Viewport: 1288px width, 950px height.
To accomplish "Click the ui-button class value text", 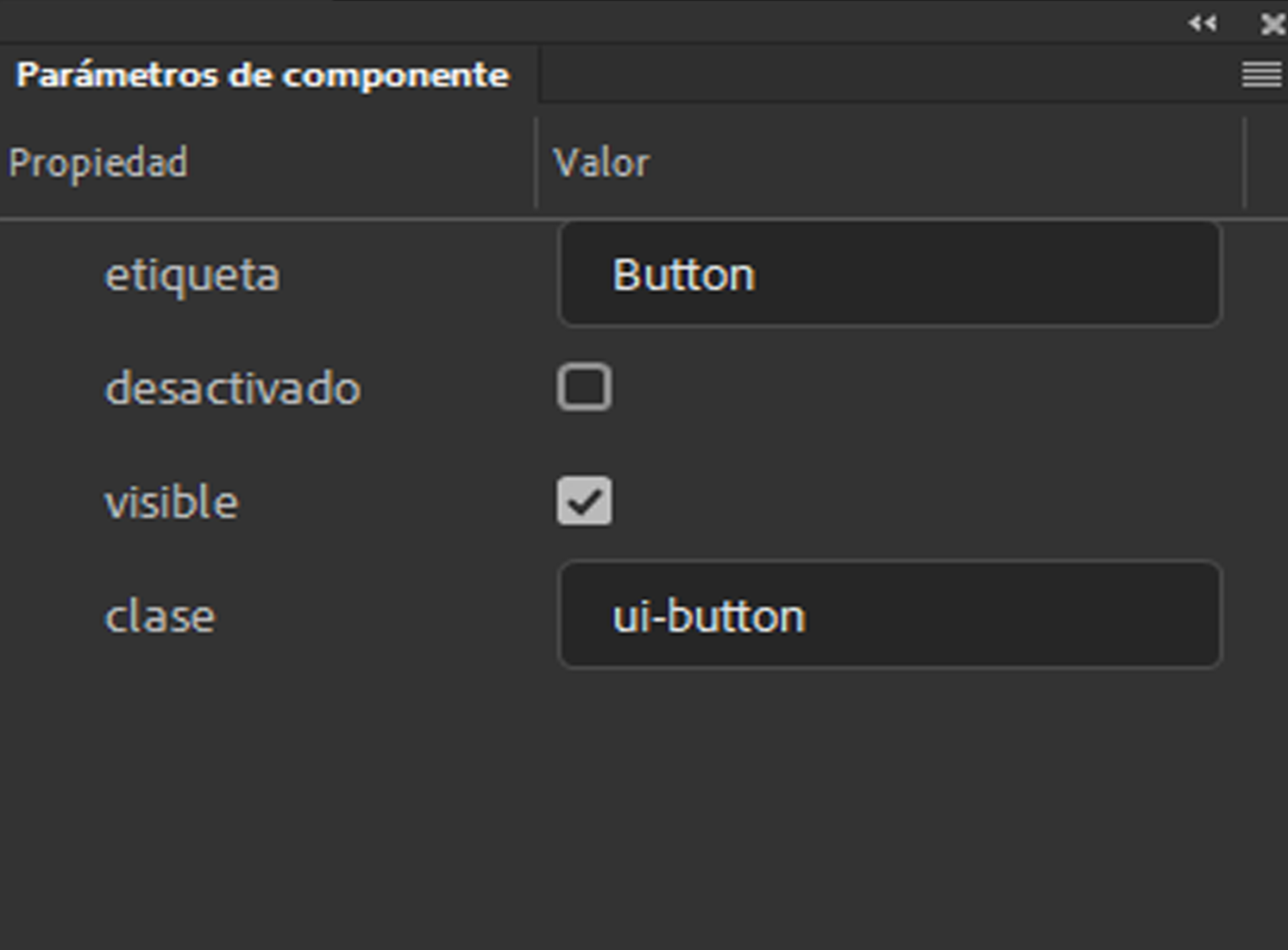I will tap(707, 614).
